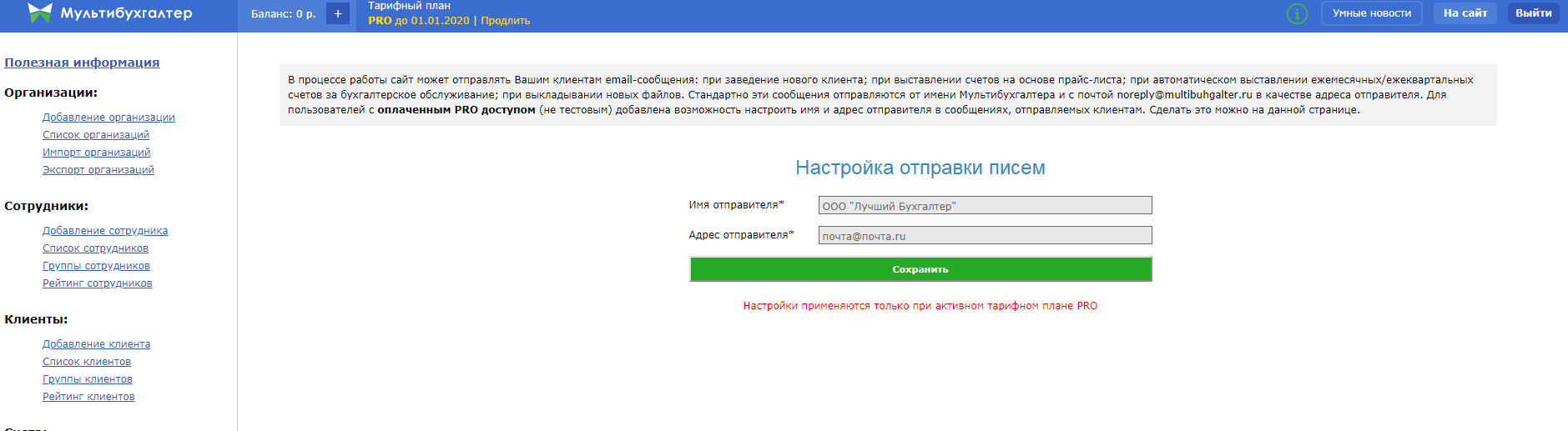1568x431 pixels.
Task: Open Добавление организации in sidebar
Action: pos(108,118)
